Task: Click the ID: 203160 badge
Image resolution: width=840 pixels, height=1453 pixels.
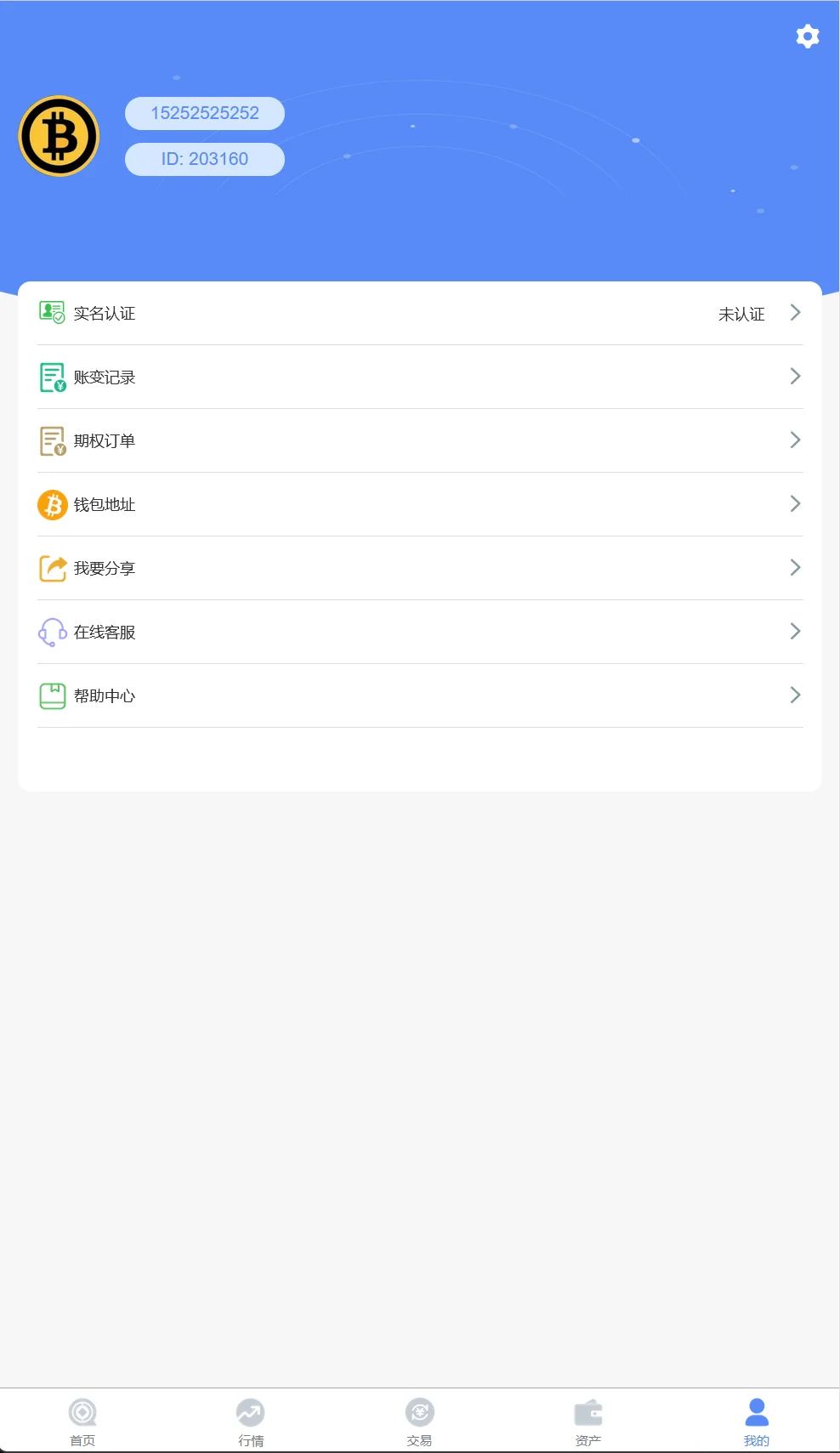Action: coord(205,159)
